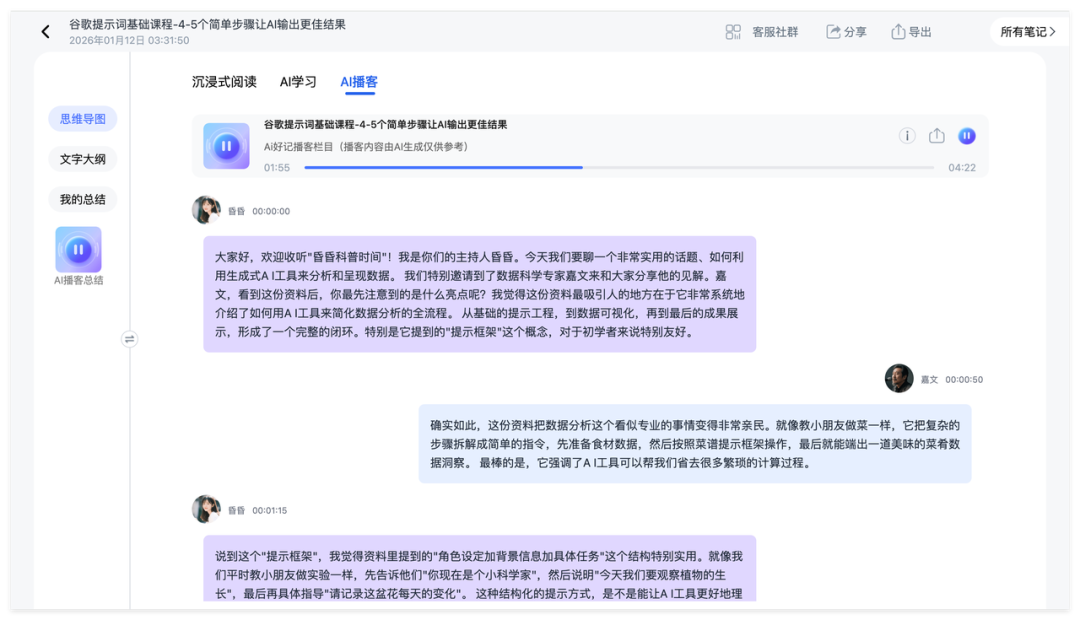Switch to the AI学习 tab

[300, 81]
